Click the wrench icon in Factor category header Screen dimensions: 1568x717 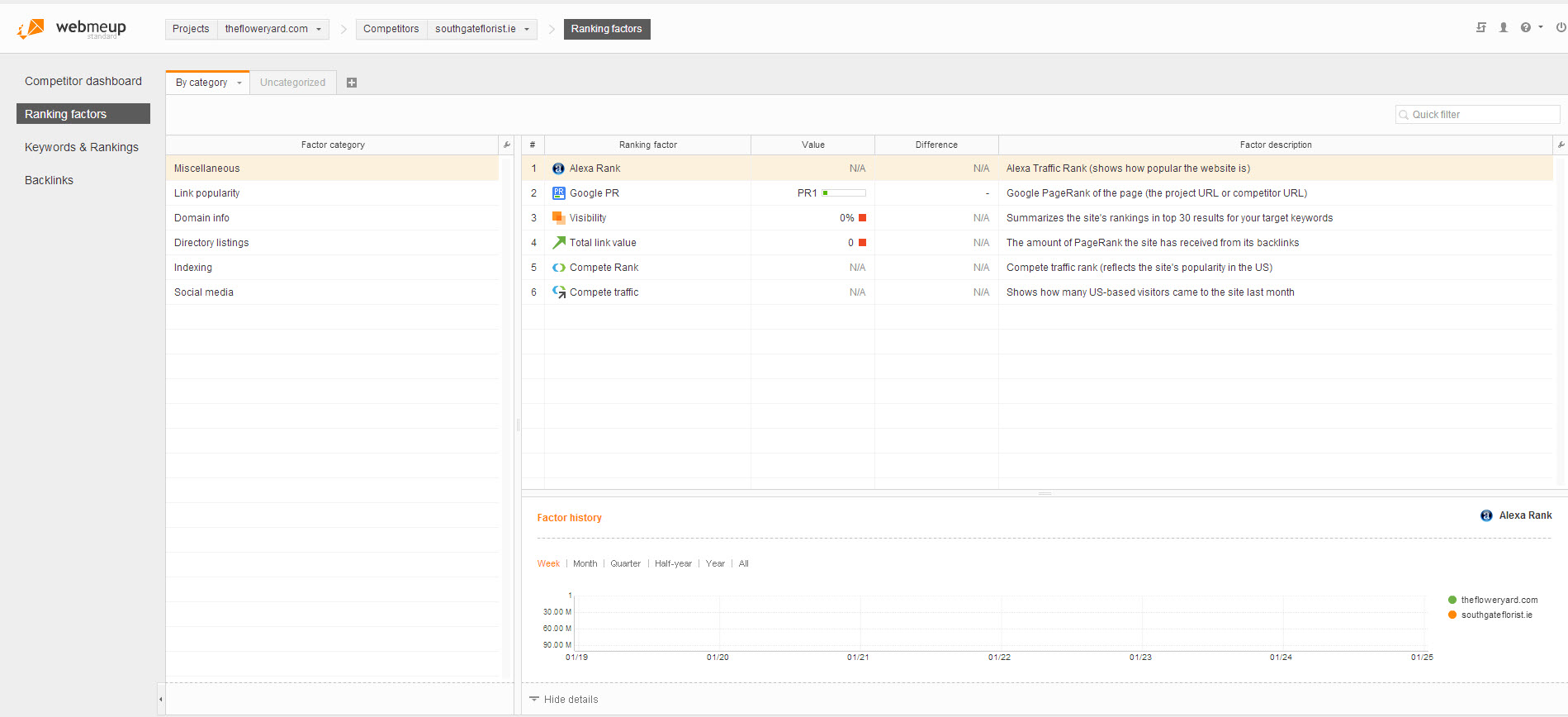click(506, 145)
